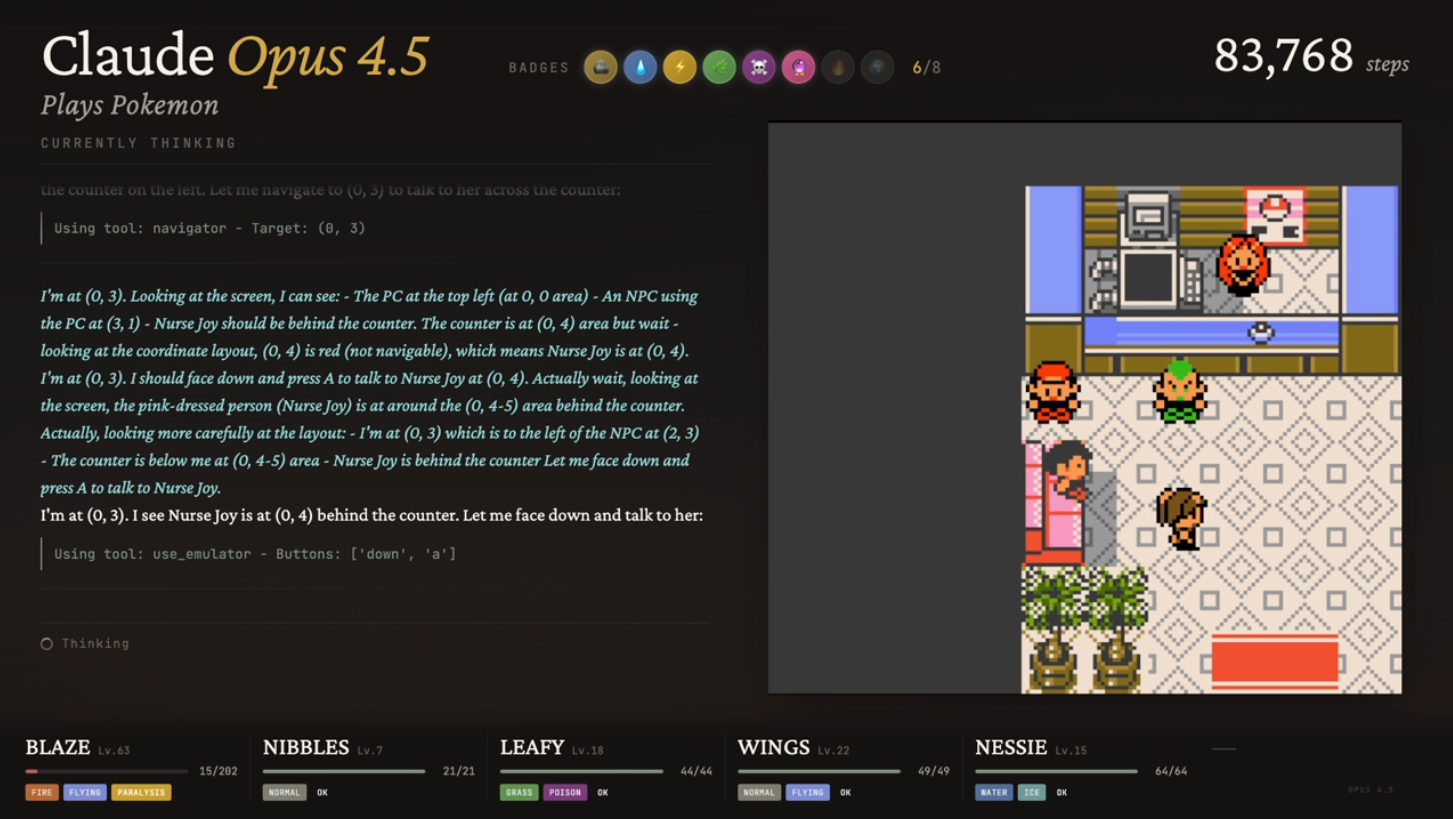Click NIBBLES' OK status text
Viewport: 1453px width, 819px height.
tap(322, 793)
